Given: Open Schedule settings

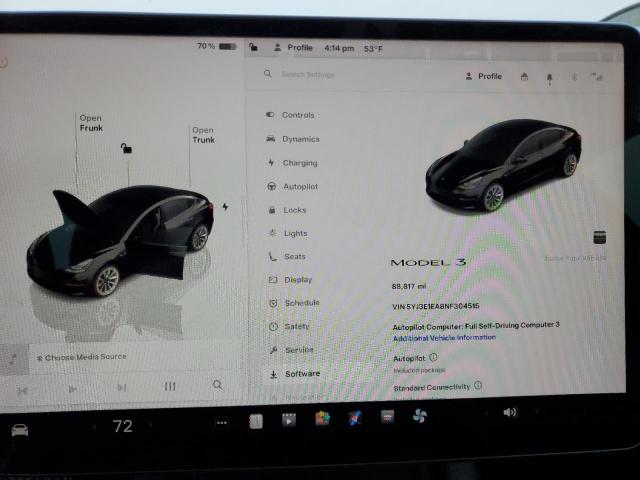Looking at the screenshot, I should [294, 303].
